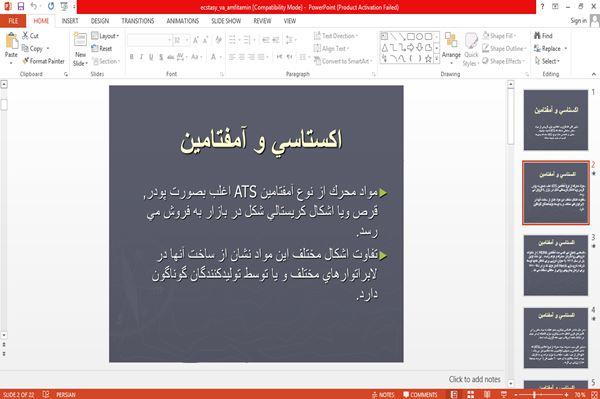600x399 pixels.
Task: Open Shape Effects dropdown
Action: click(504, 61)
